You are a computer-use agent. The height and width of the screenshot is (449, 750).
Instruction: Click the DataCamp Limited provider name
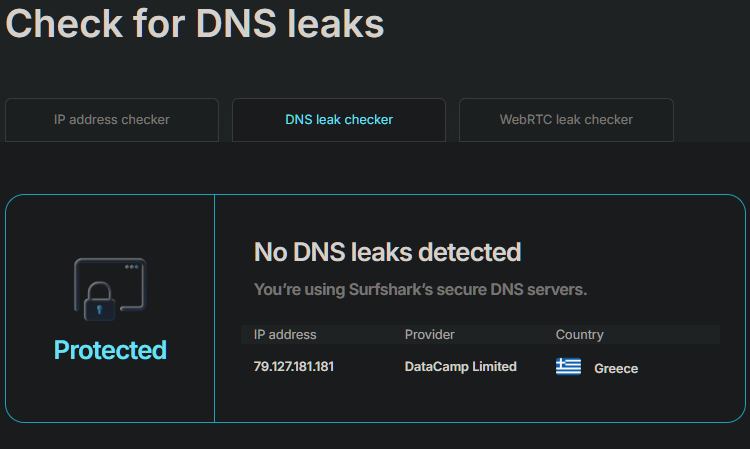click(460, 367)
